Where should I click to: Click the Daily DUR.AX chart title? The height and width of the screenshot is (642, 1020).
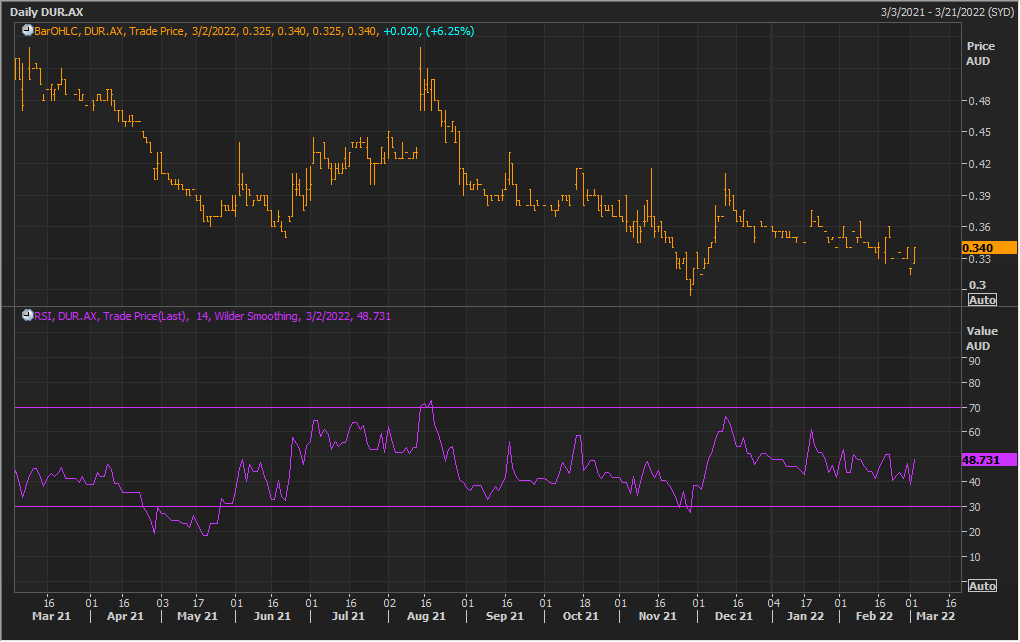(x=49, y=10)
